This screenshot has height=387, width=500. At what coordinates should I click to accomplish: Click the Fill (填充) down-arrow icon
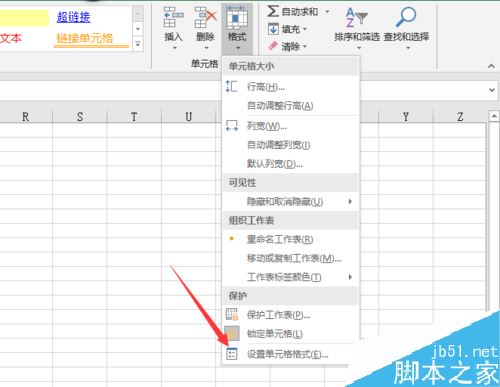point(273,29)
